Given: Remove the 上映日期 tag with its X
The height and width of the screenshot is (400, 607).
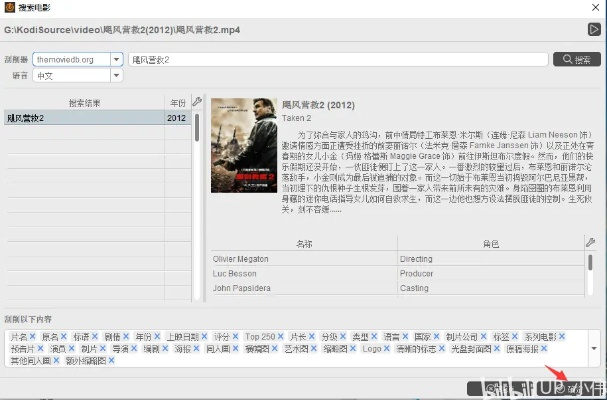Looking at the screenshot, I should point(204,336).
